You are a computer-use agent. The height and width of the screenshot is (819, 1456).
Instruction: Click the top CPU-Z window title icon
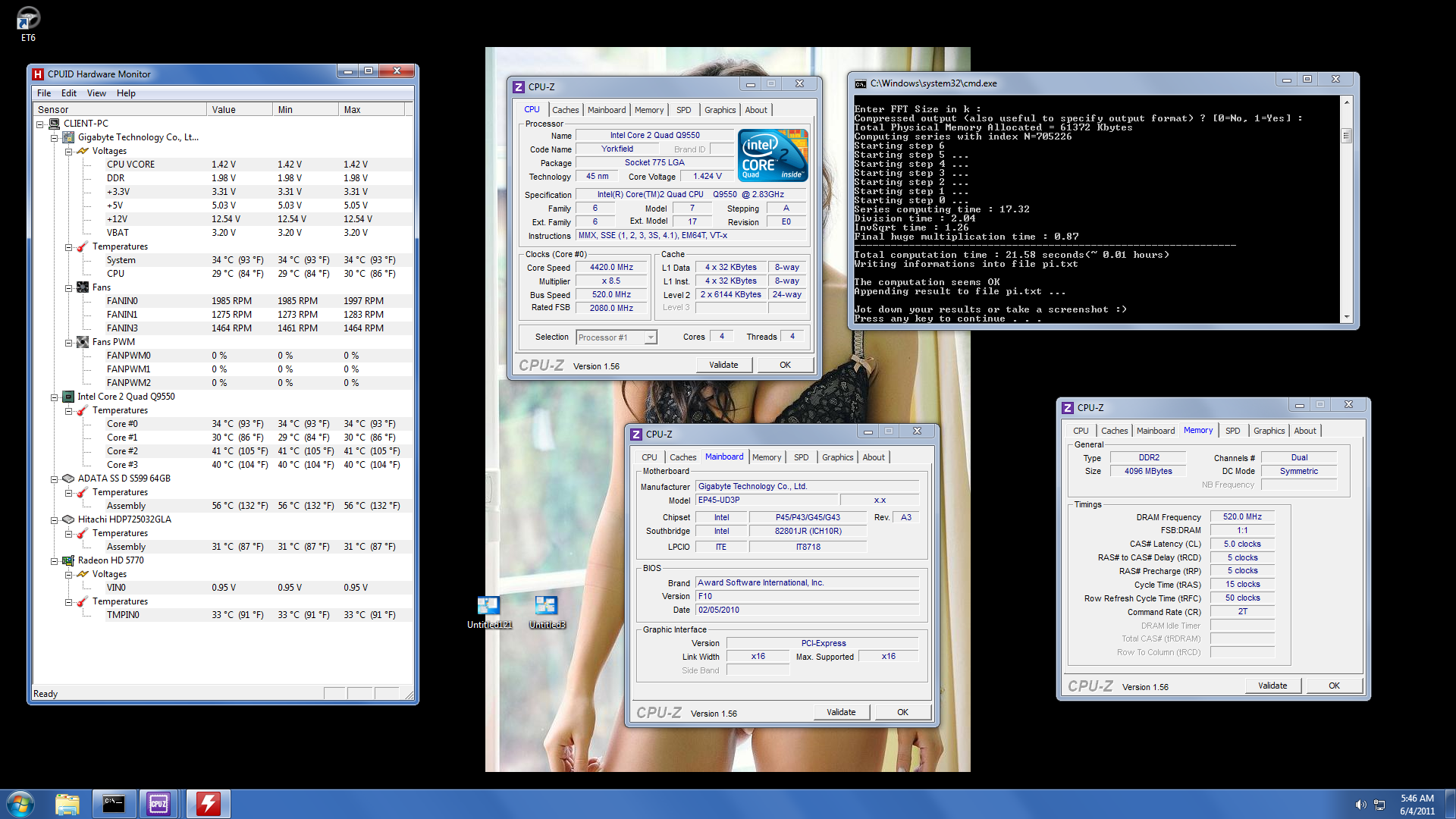[519, 87]
